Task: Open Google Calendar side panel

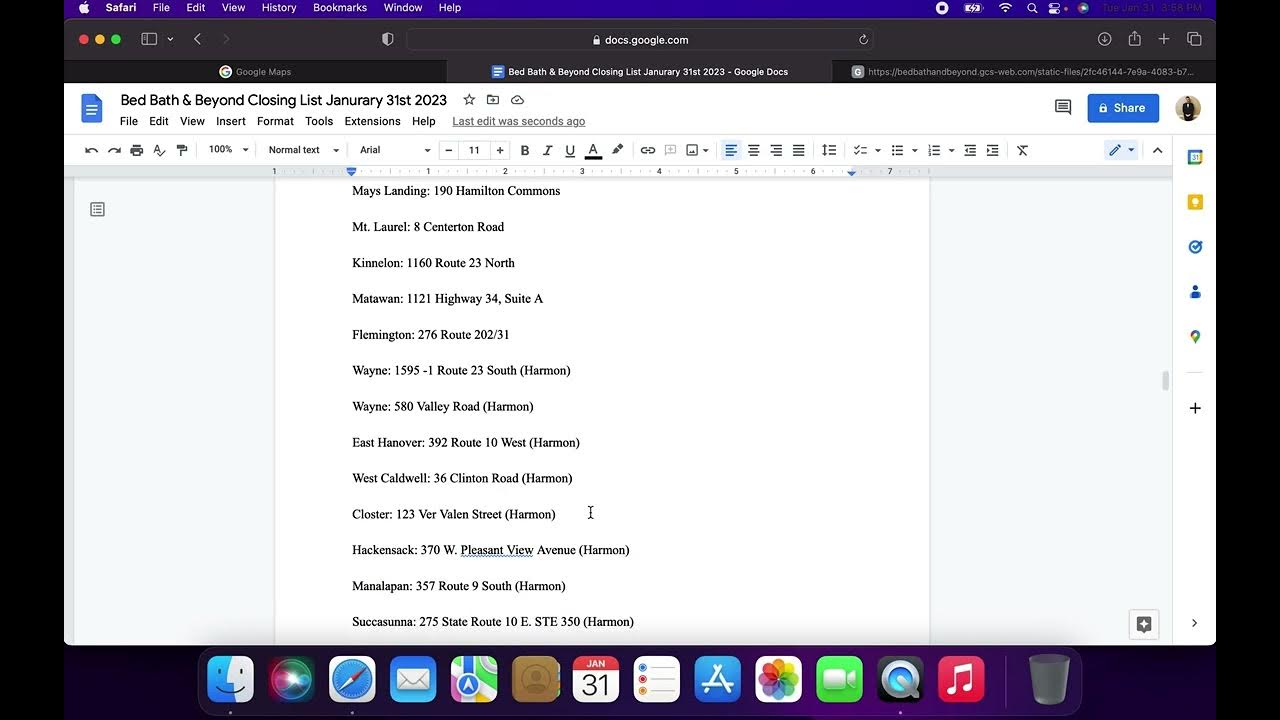Action: point(1195,157)
